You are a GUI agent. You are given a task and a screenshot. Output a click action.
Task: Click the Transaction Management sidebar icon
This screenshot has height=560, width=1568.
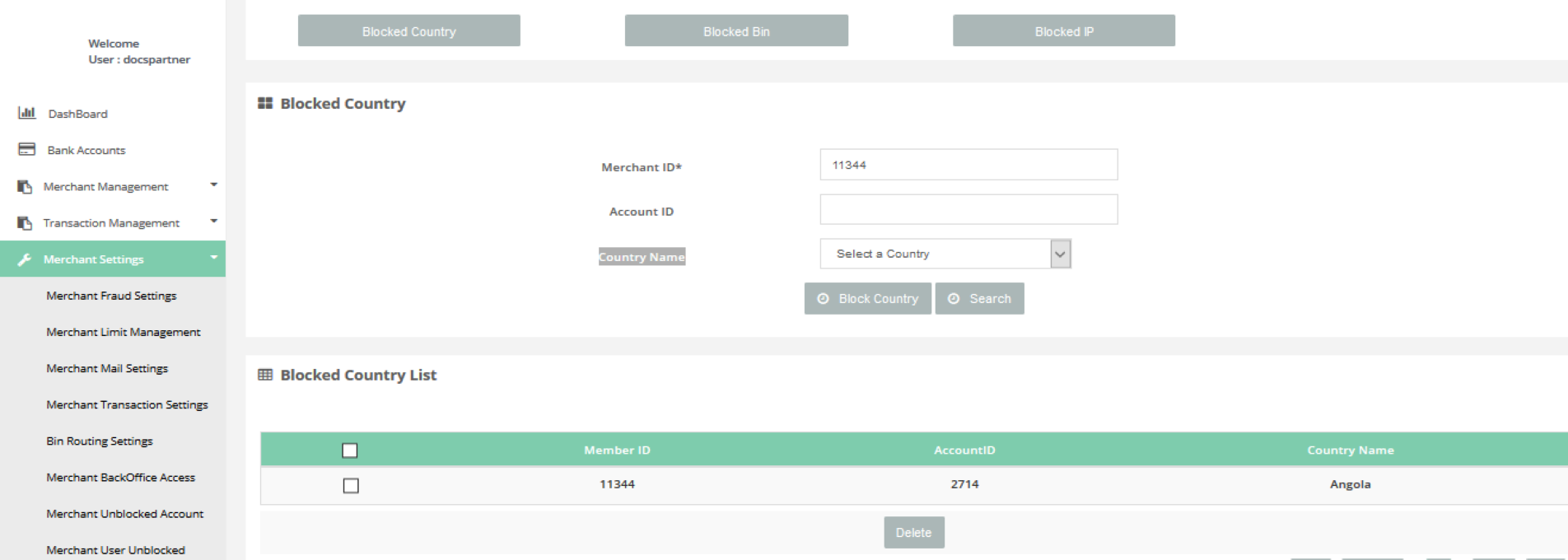coord(25,223)
